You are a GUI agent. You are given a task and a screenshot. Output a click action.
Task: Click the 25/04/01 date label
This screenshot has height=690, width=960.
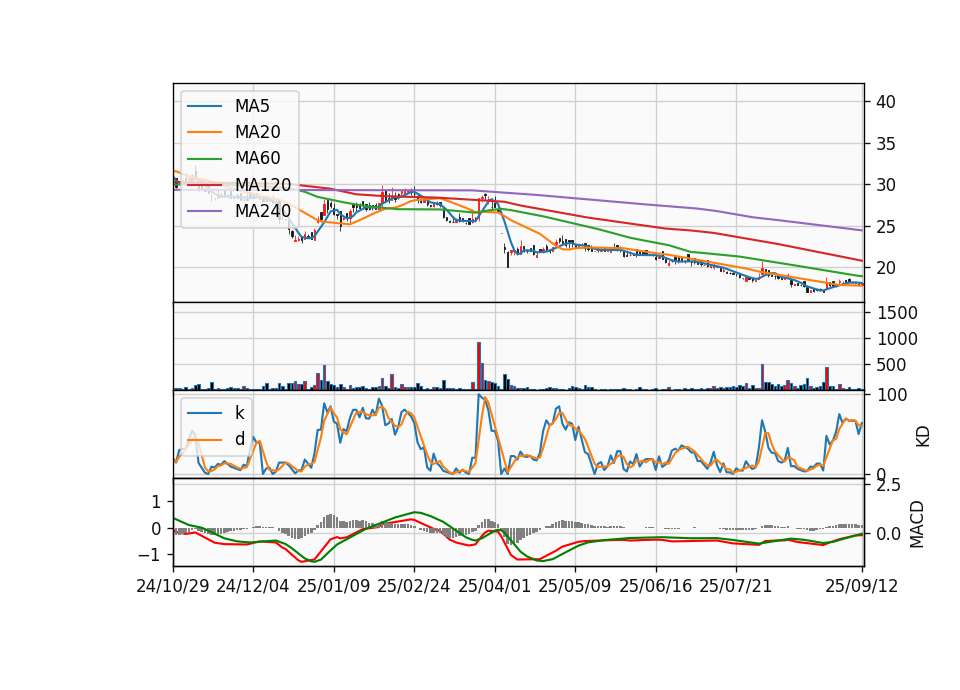pos(494,586)
